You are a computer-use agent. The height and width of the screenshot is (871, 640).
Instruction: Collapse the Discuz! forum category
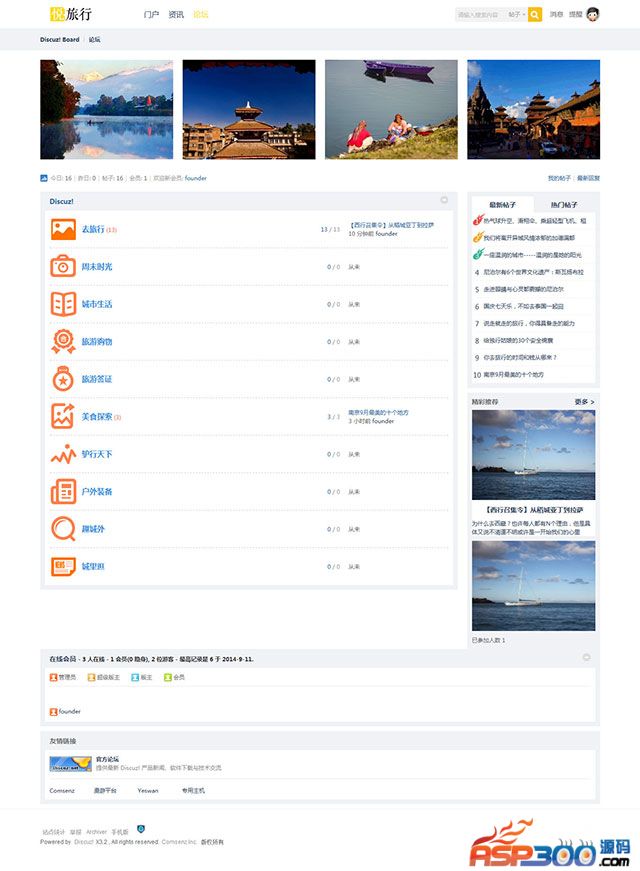point(444,200)
